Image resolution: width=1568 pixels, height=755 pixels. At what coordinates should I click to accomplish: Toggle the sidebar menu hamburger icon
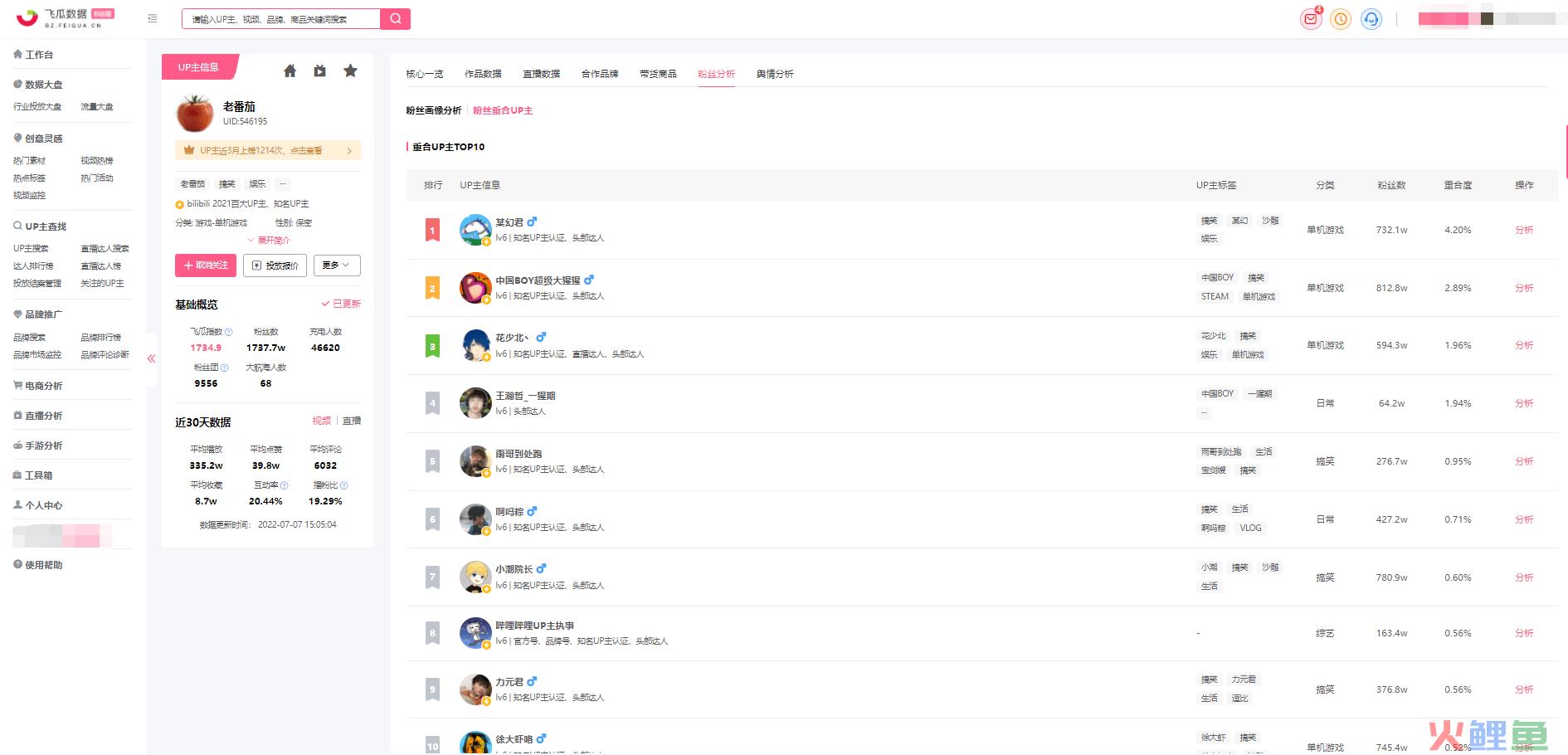point(153,18)
